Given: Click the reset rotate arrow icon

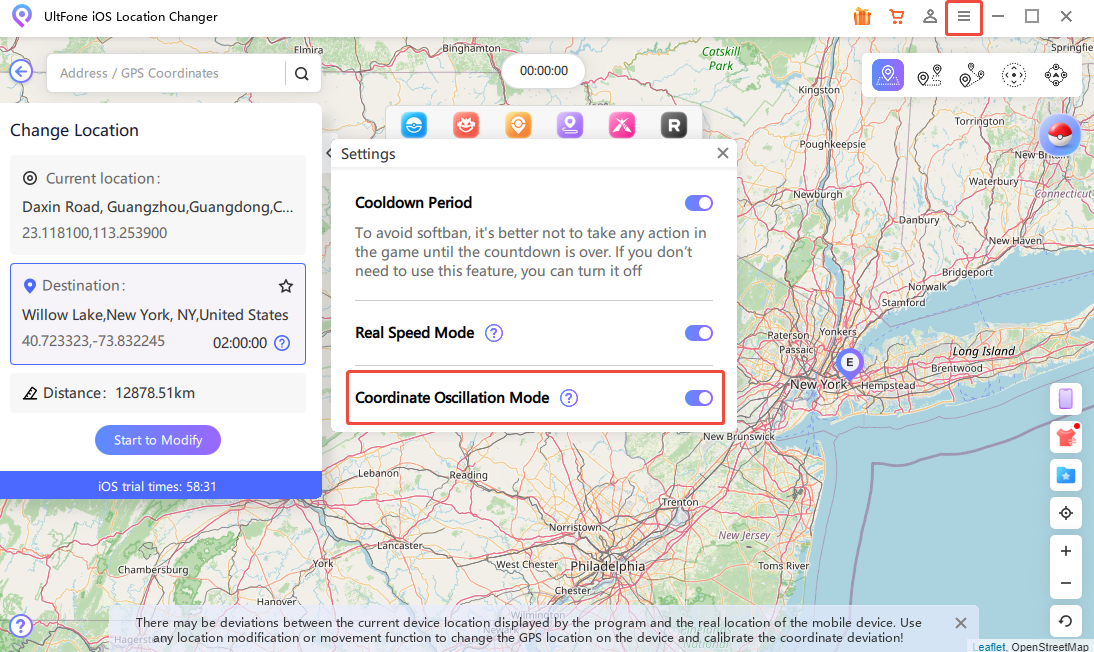Looking at the screenshot, I should [x=1065, y=621].
